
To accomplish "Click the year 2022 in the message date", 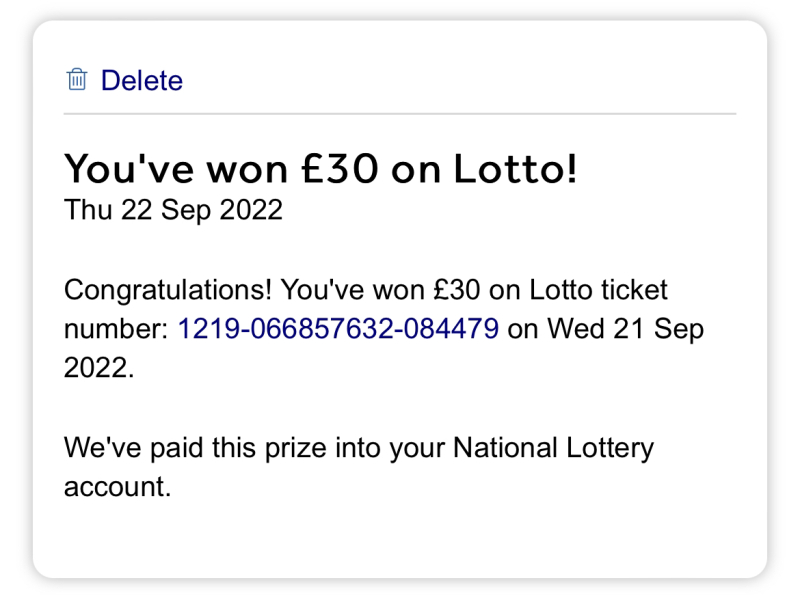I will tap(251, 210).
